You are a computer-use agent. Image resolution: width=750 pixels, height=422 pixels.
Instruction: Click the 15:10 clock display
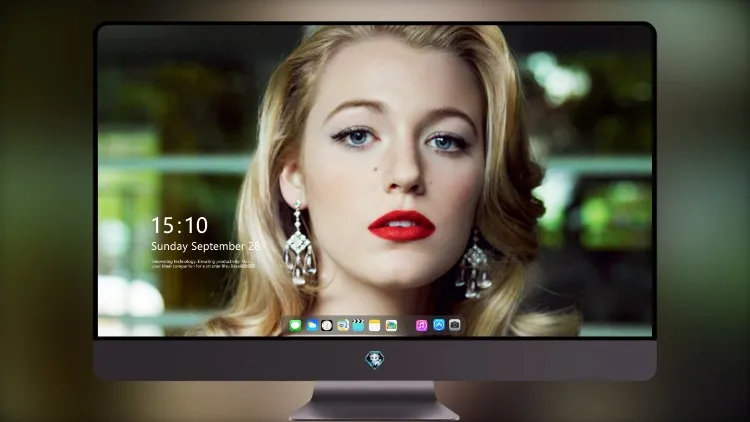179,225
